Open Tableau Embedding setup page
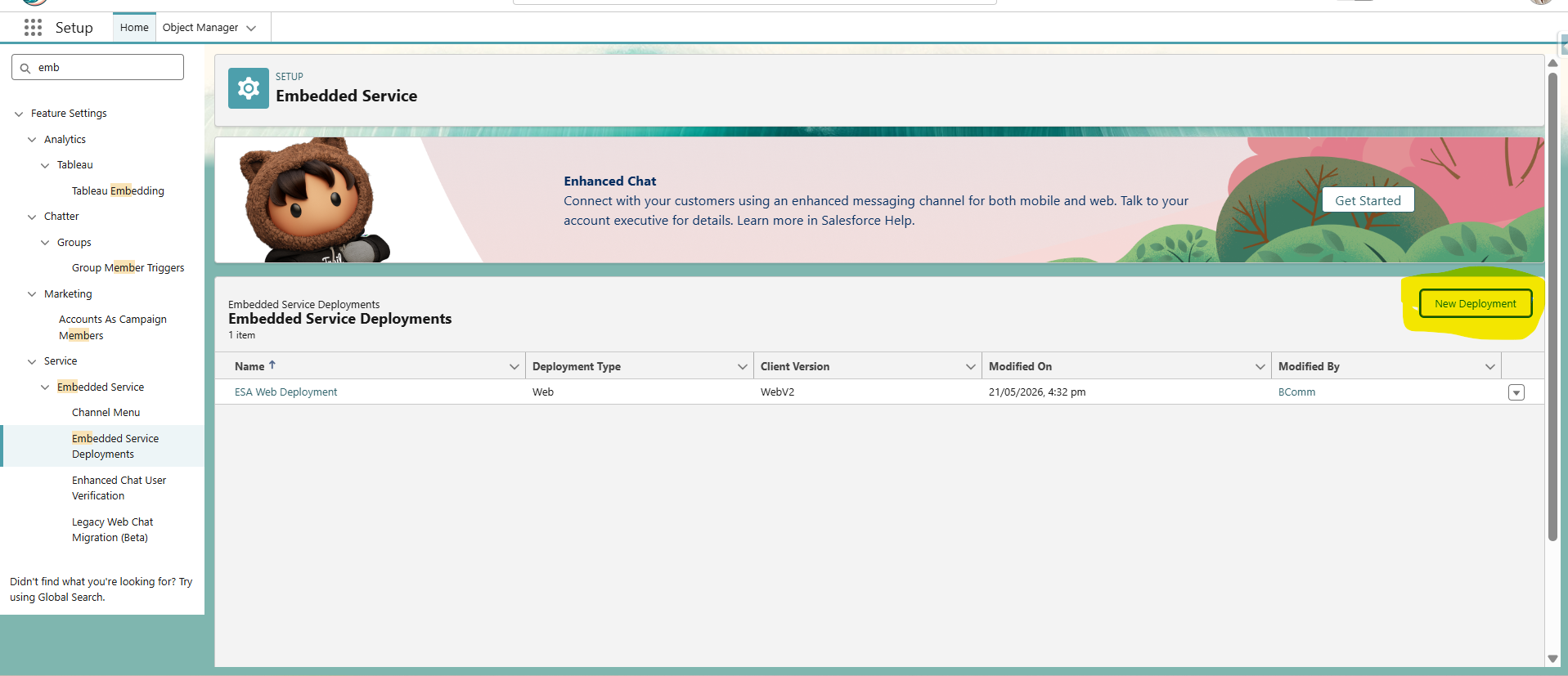This screenshot has width=1568, height=676. point(118,191)
